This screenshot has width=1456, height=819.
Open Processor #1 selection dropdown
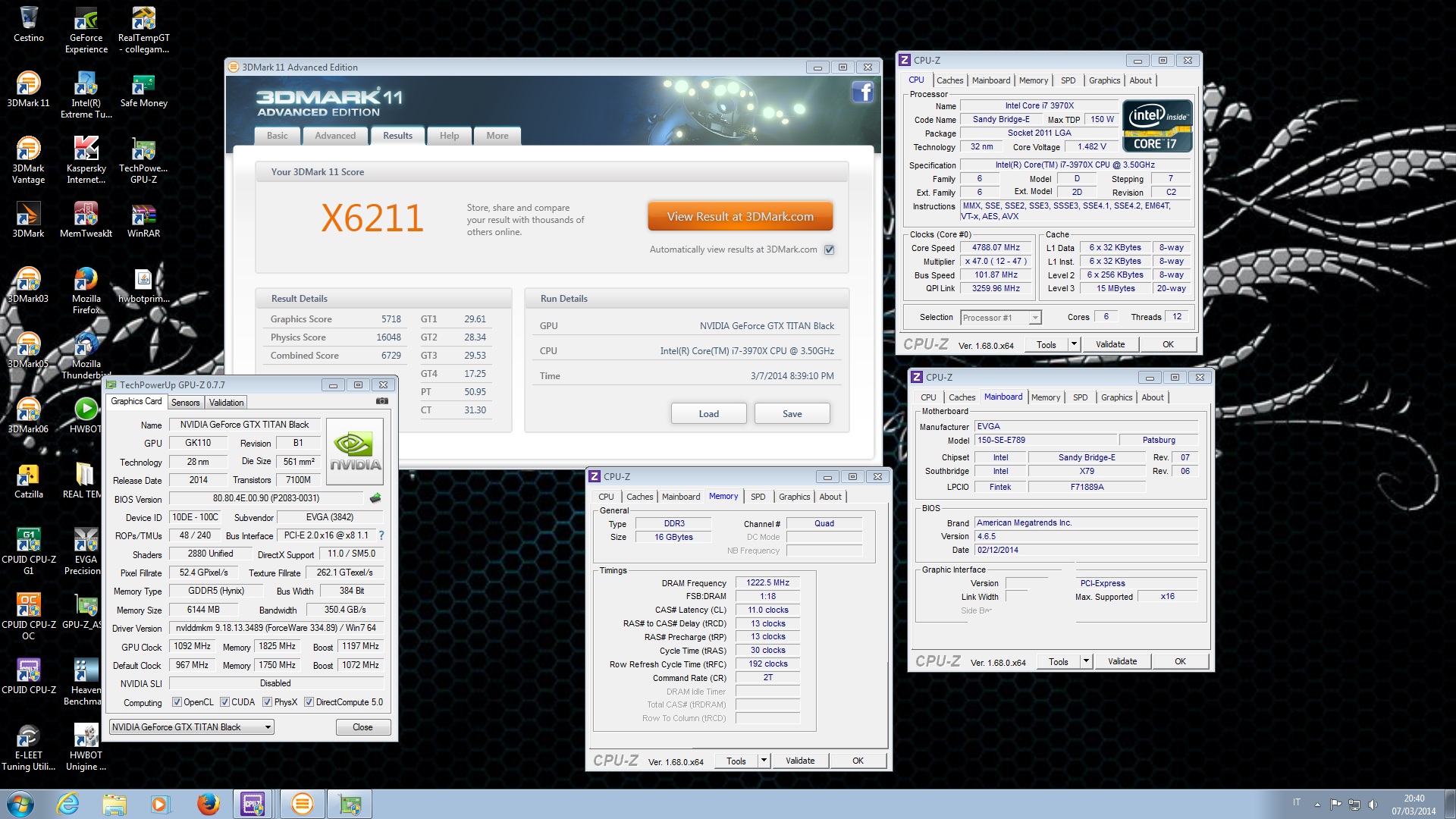1001,318
